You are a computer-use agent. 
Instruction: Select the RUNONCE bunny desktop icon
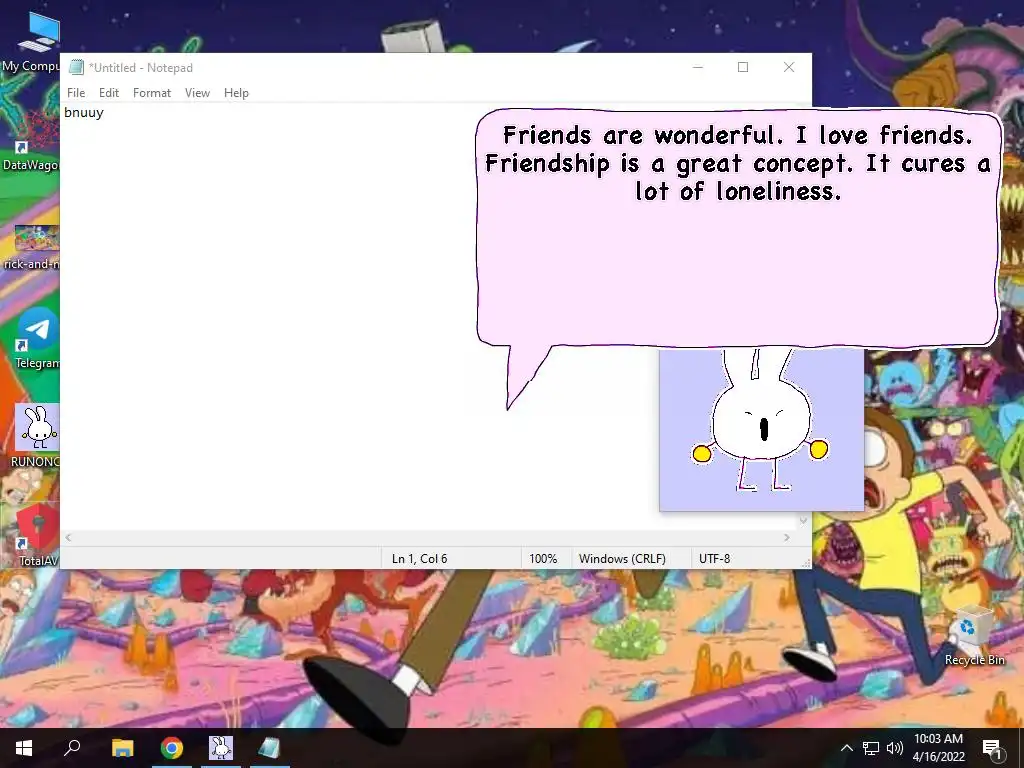point(36,436)
